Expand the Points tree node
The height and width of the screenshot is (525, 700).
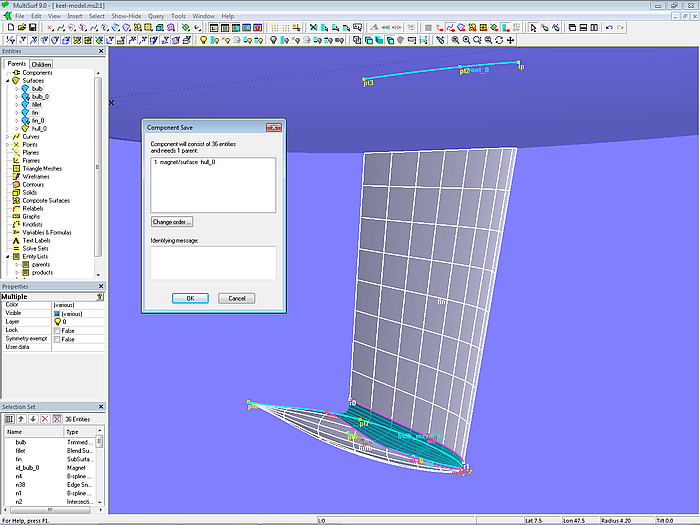[8, 144]
